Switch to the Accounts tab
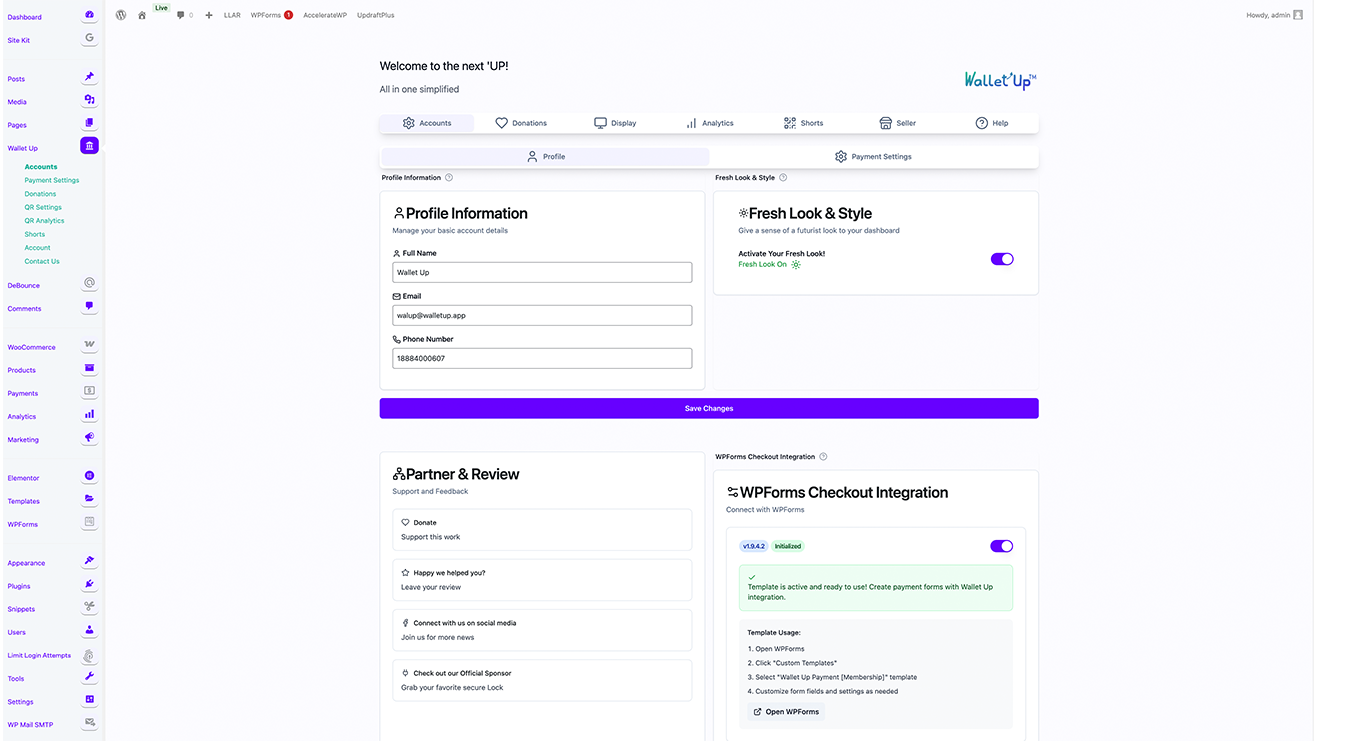 point(426,123)
